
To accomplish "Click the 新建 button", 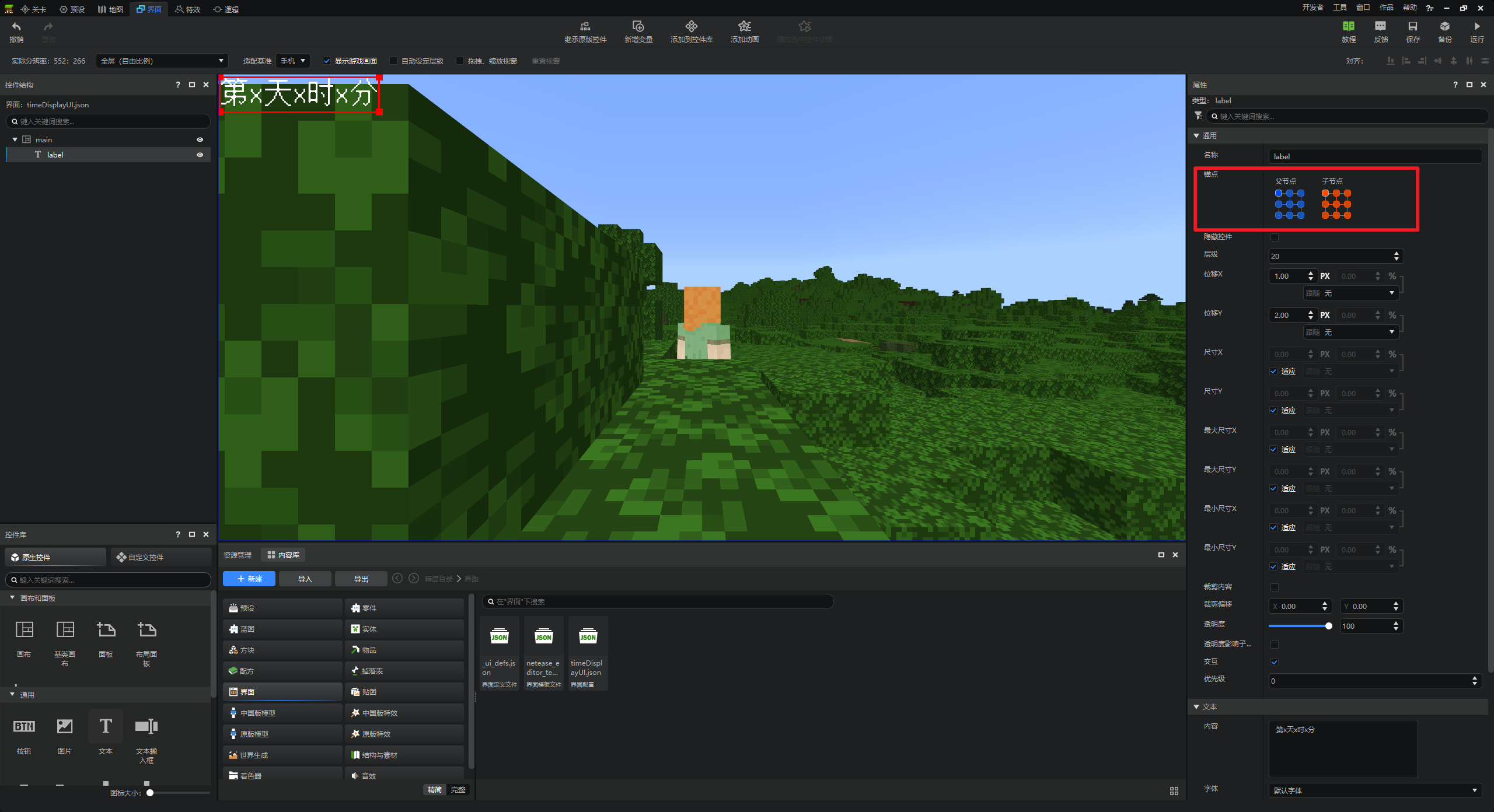I will pos(249,579).
